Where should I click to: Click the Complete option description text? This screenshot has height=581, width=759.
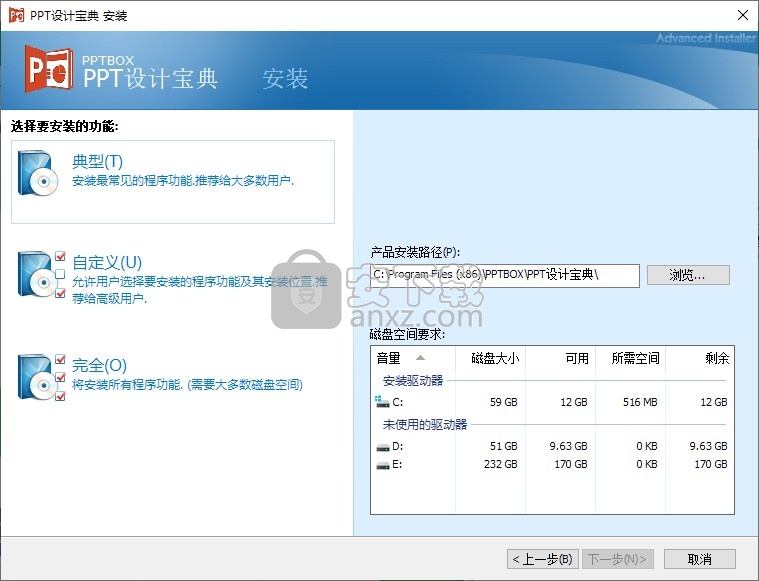tap(187, 385)
